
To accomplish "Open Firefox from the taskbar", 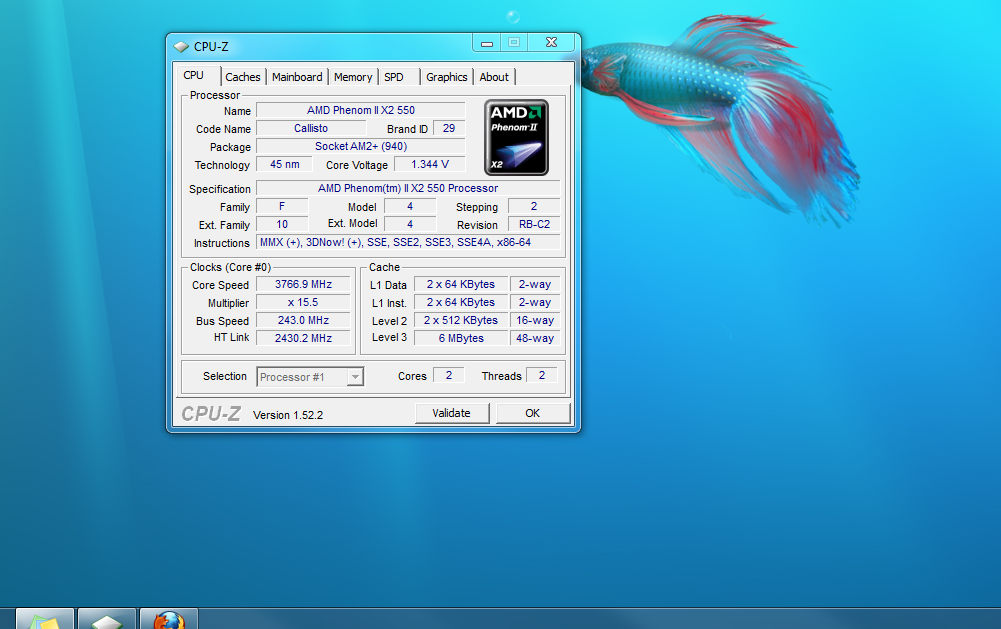I will 169,620.
